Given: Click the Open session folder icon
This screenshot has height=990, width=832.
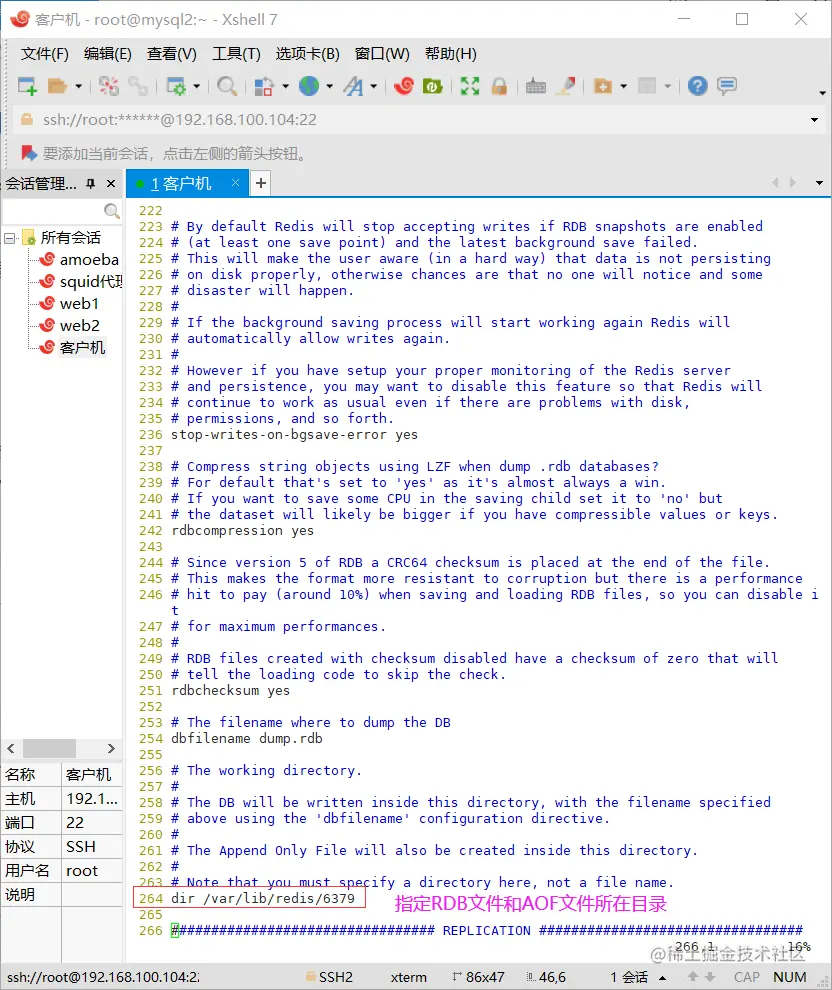Looking at the screenshot, I should click(57, 86).
